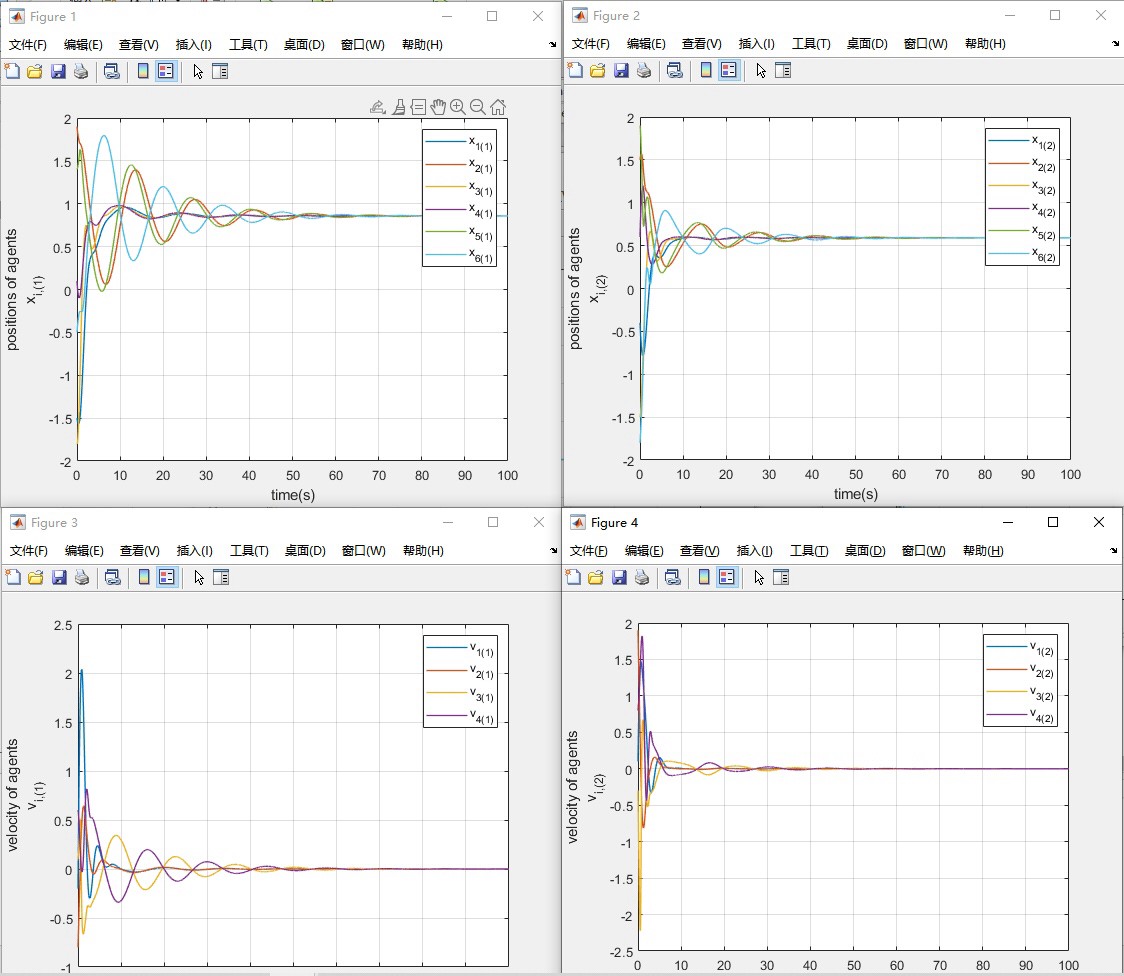This screenshot has width=1124, height=976.
Task: Click Open File icon in Figure 1 toolbar
Action: (x=34, y=71)
